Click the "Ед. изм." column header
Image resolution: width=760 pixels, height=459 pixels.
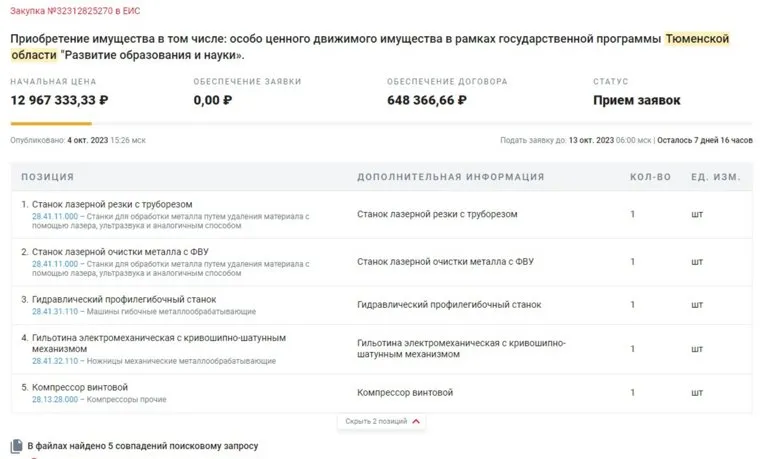pyautogui.click(x=715, y=177)
